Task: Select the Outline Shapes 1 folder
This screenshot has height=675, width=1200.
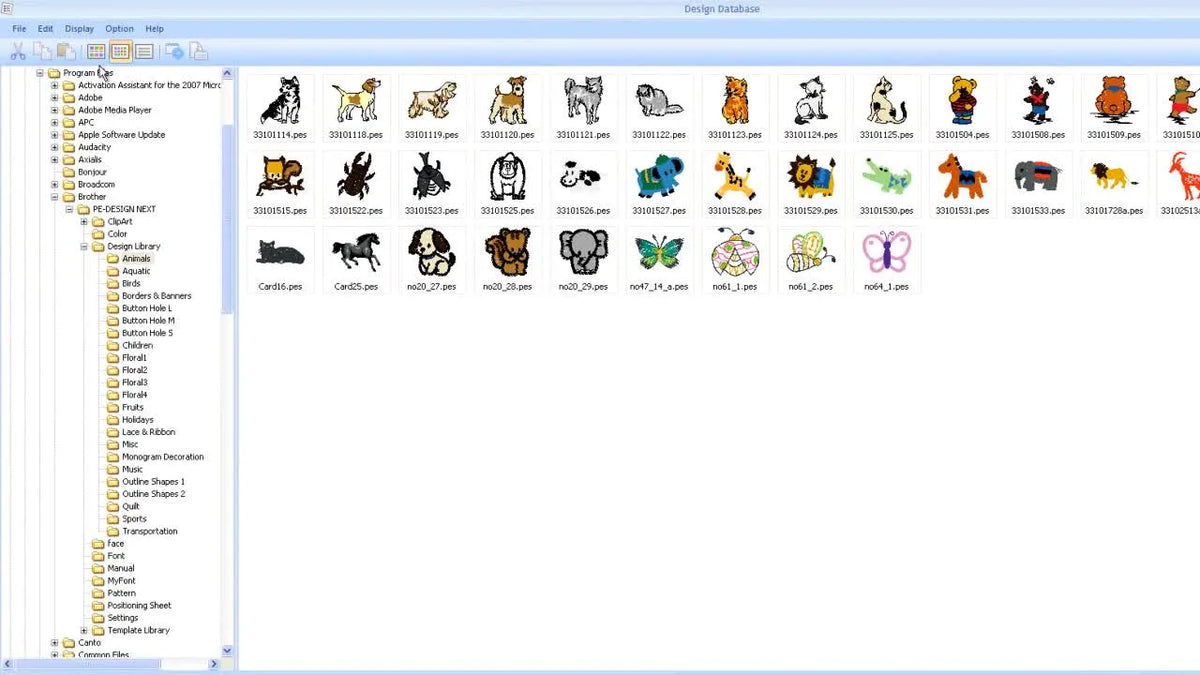Action: click(153, 481)
